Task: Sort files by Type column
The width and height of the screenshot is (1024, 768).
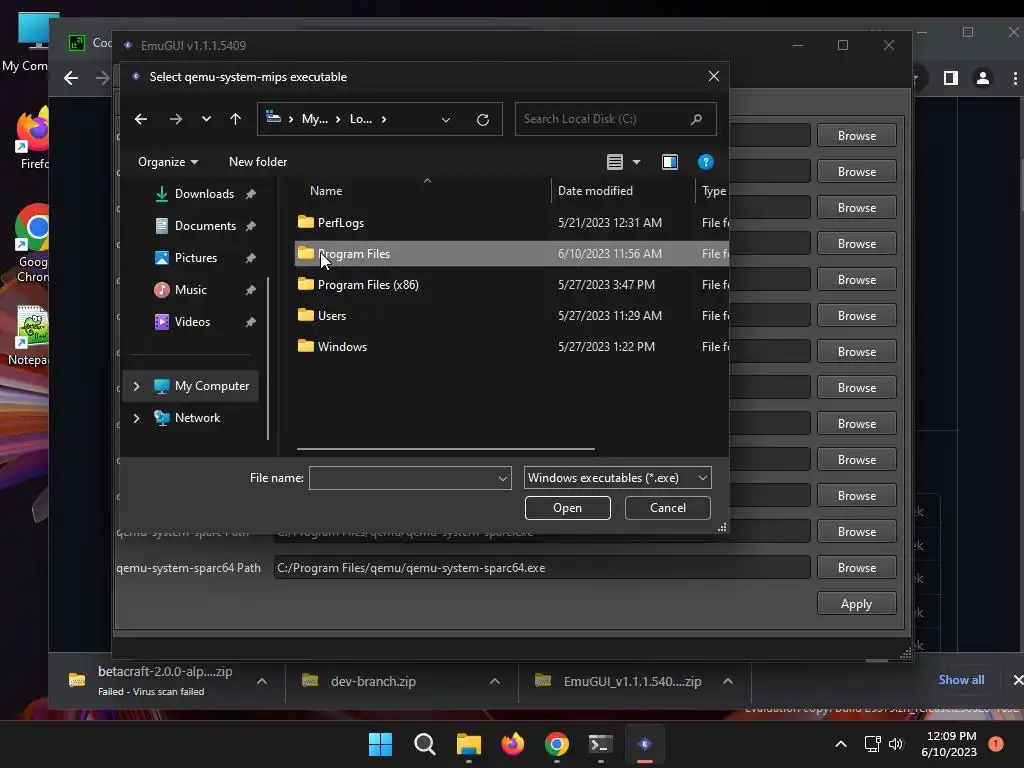Action: [714, 191]
